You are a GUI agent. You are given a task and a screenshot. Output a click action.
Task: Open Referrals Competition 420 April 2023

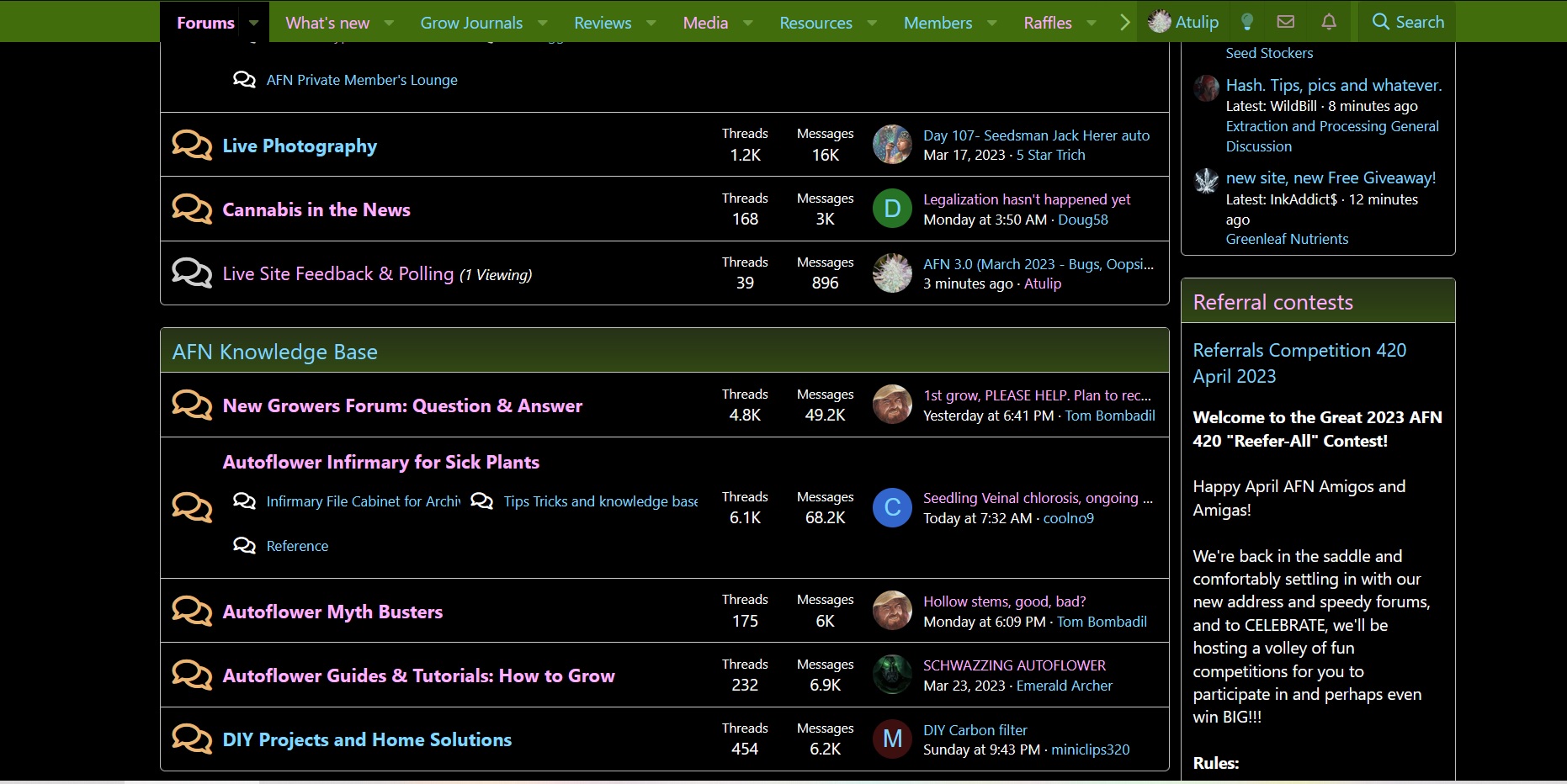[x=1299, y=363]
